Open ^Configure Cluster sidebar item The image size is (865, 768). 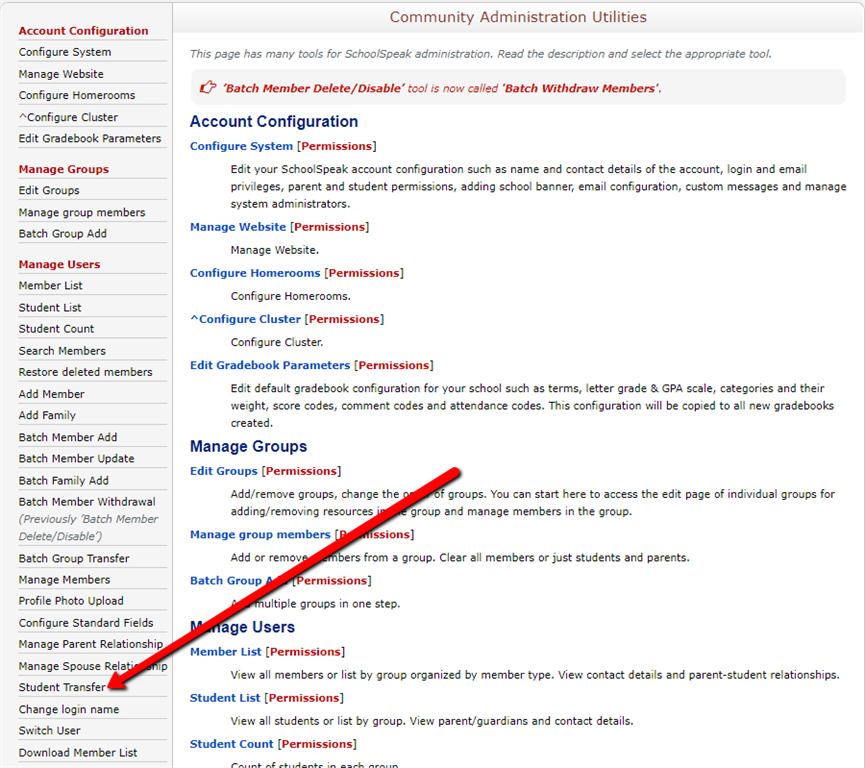(x=68, y=117)
